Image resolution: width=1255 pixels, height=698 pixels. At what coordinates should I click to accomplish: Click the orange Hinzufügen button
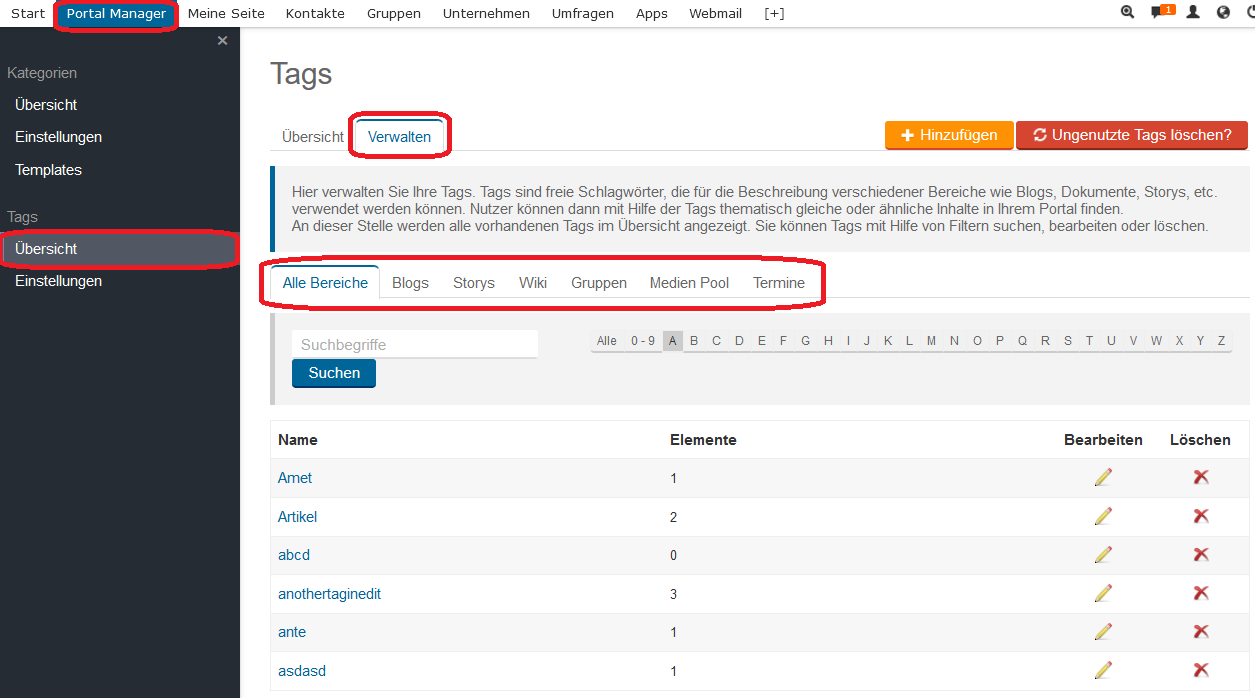tap(949, 135)
